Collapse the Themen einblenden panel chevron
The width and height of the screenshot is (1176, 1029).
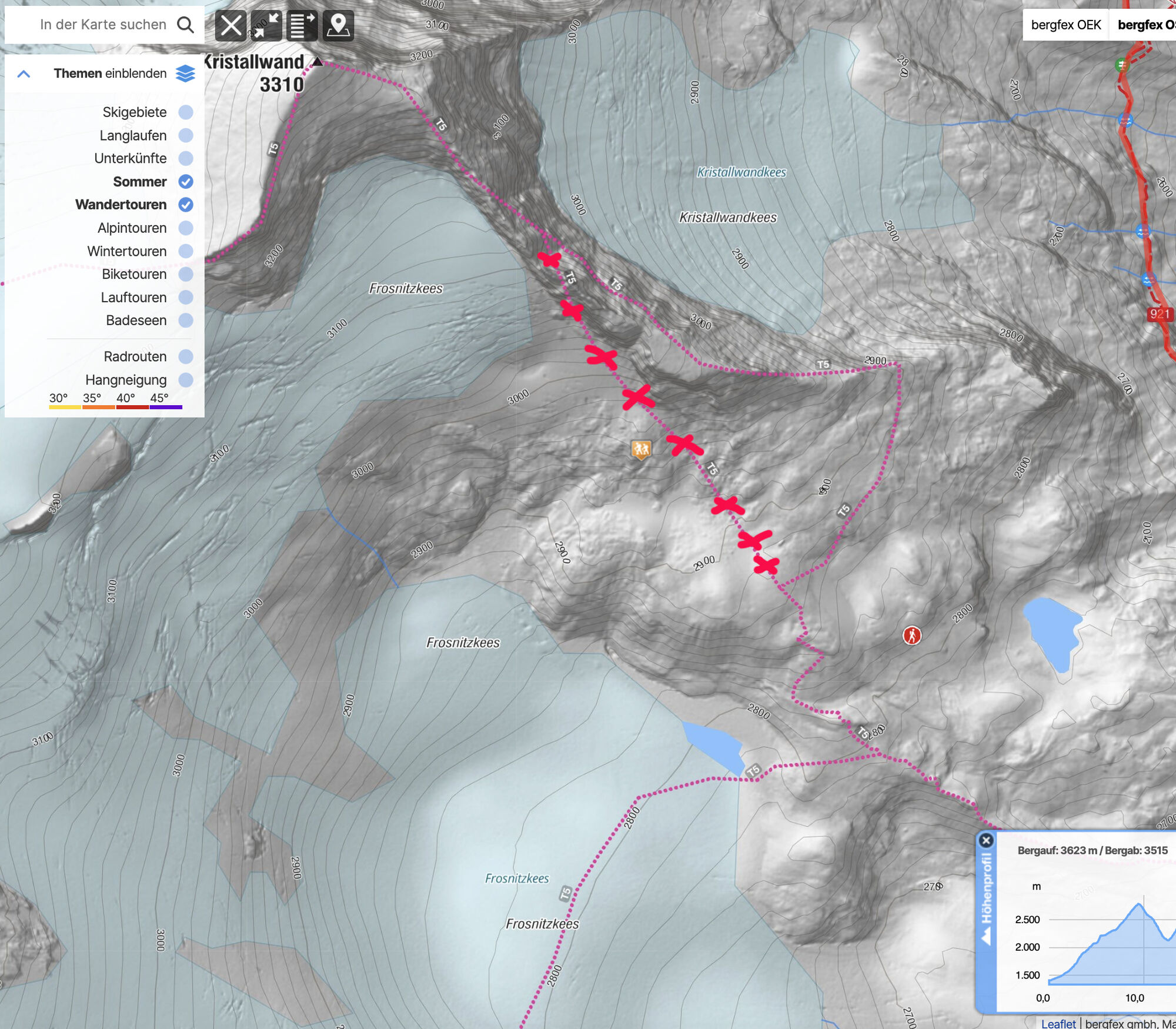(x=24, y=74)
